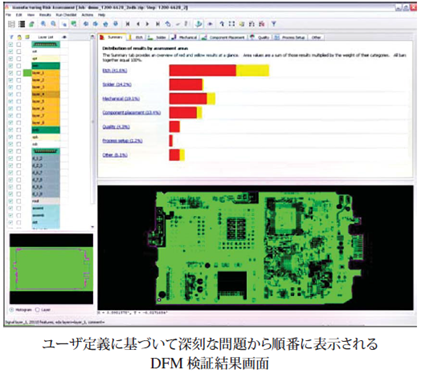The width and height of the screenshot is (422, 375).
Task: Click the layer list filter funnel icon
Action: point(12,37)
